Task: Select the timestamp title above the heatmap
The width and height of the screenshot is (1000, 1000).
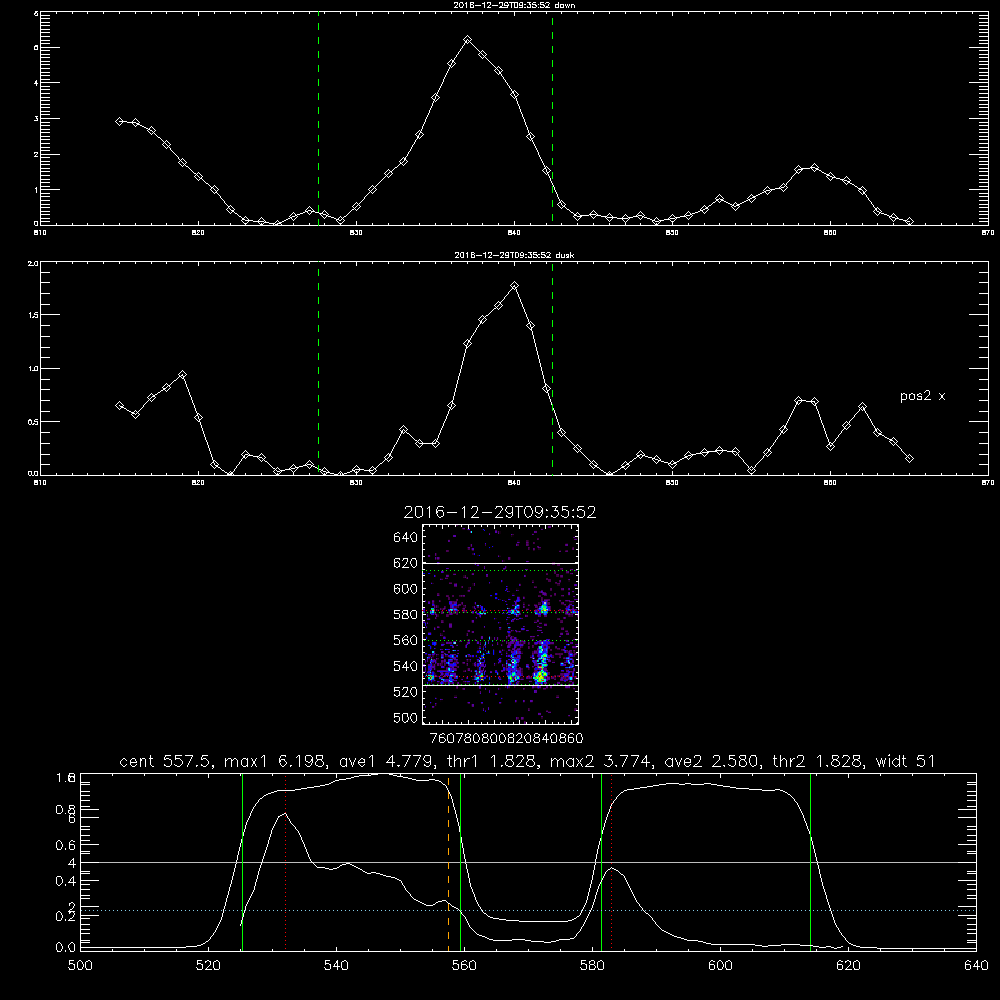Action: click(500, 512)
